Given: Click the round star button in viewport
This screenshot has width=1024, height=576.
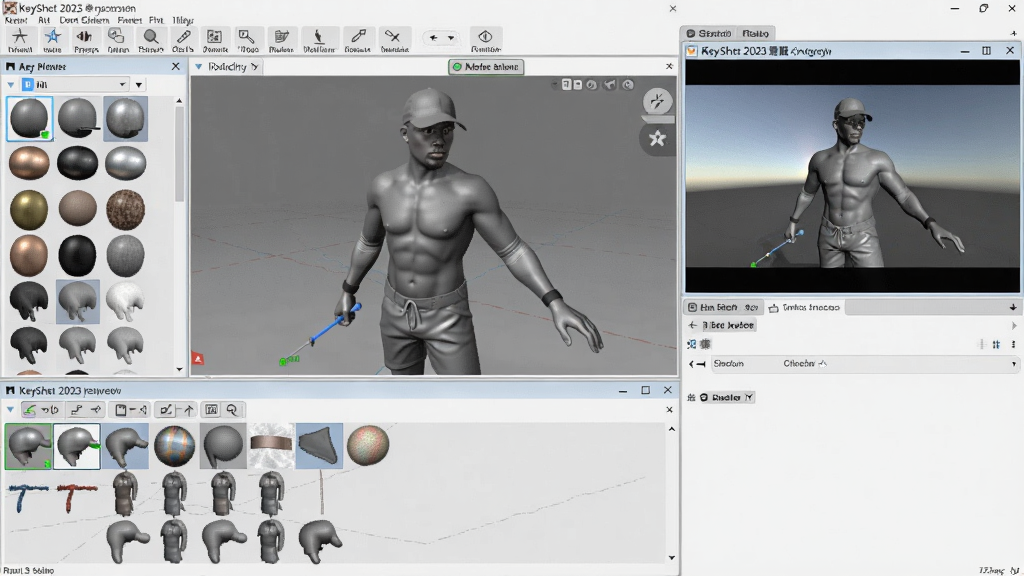Looking at the screenshot, I should [657, 138].
